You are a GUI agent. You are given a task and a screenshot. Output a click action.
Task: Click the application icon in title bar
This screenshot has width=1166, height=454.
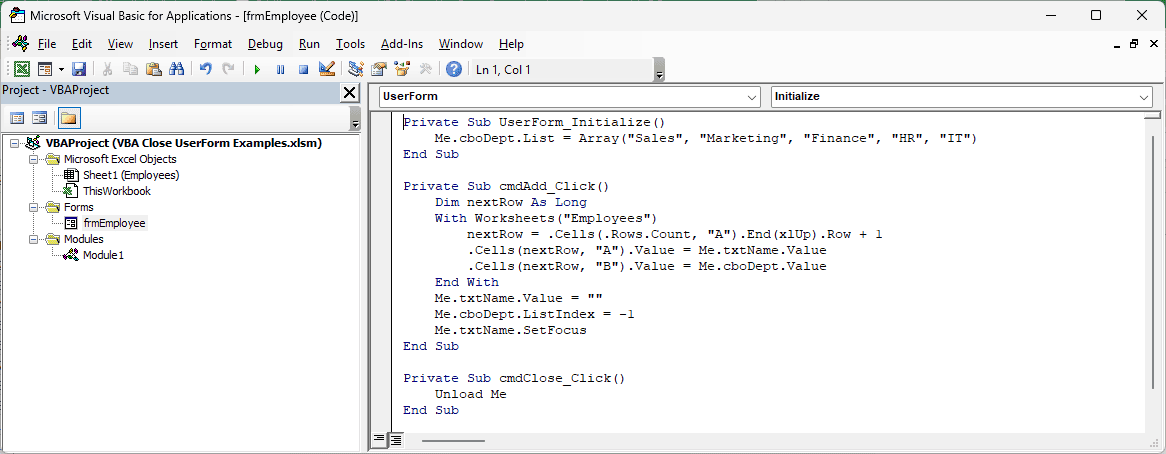15,15
